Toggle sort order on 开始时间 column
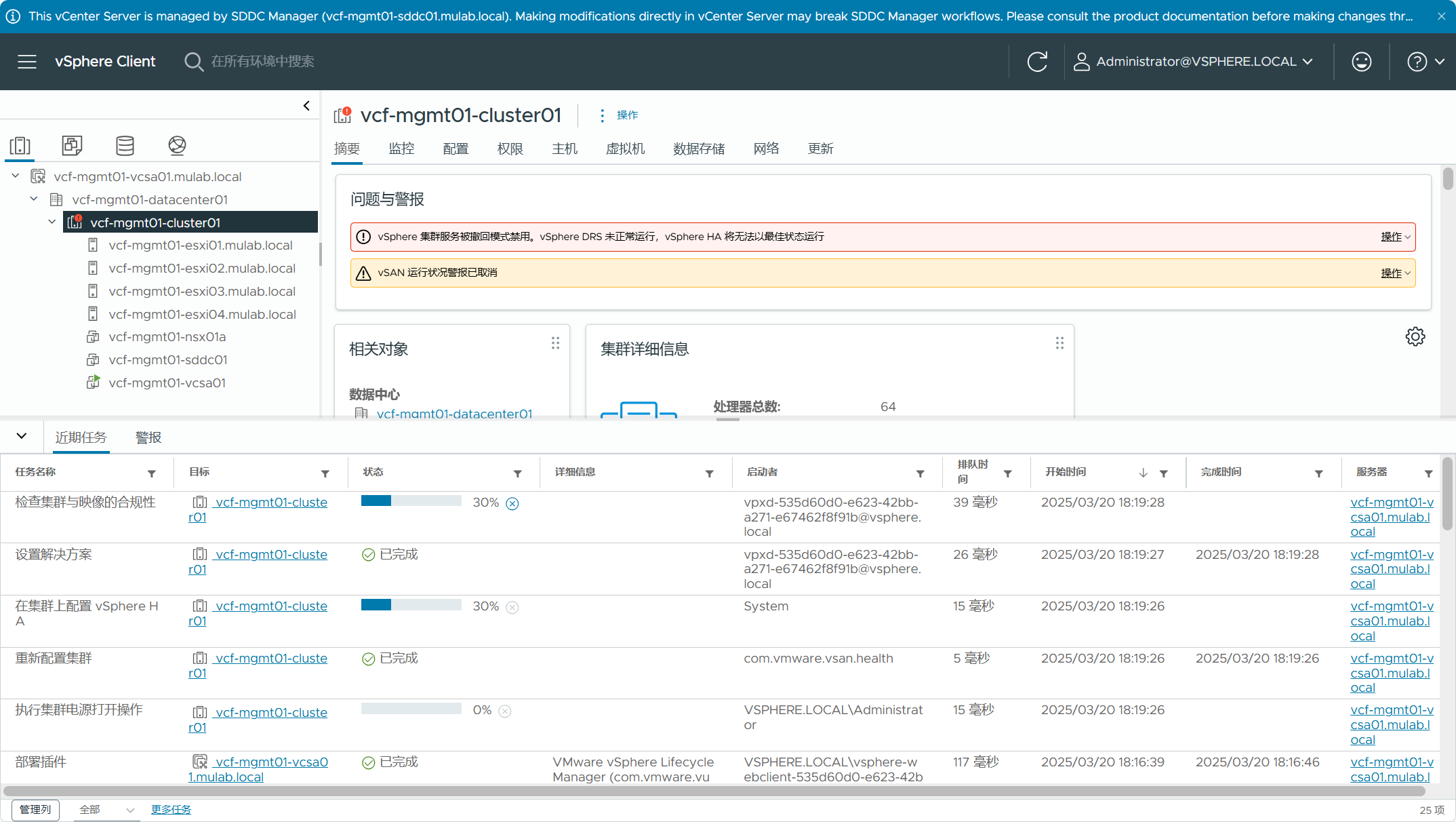The width and height of the screenshot is (1456, 822). (1144, 473)
